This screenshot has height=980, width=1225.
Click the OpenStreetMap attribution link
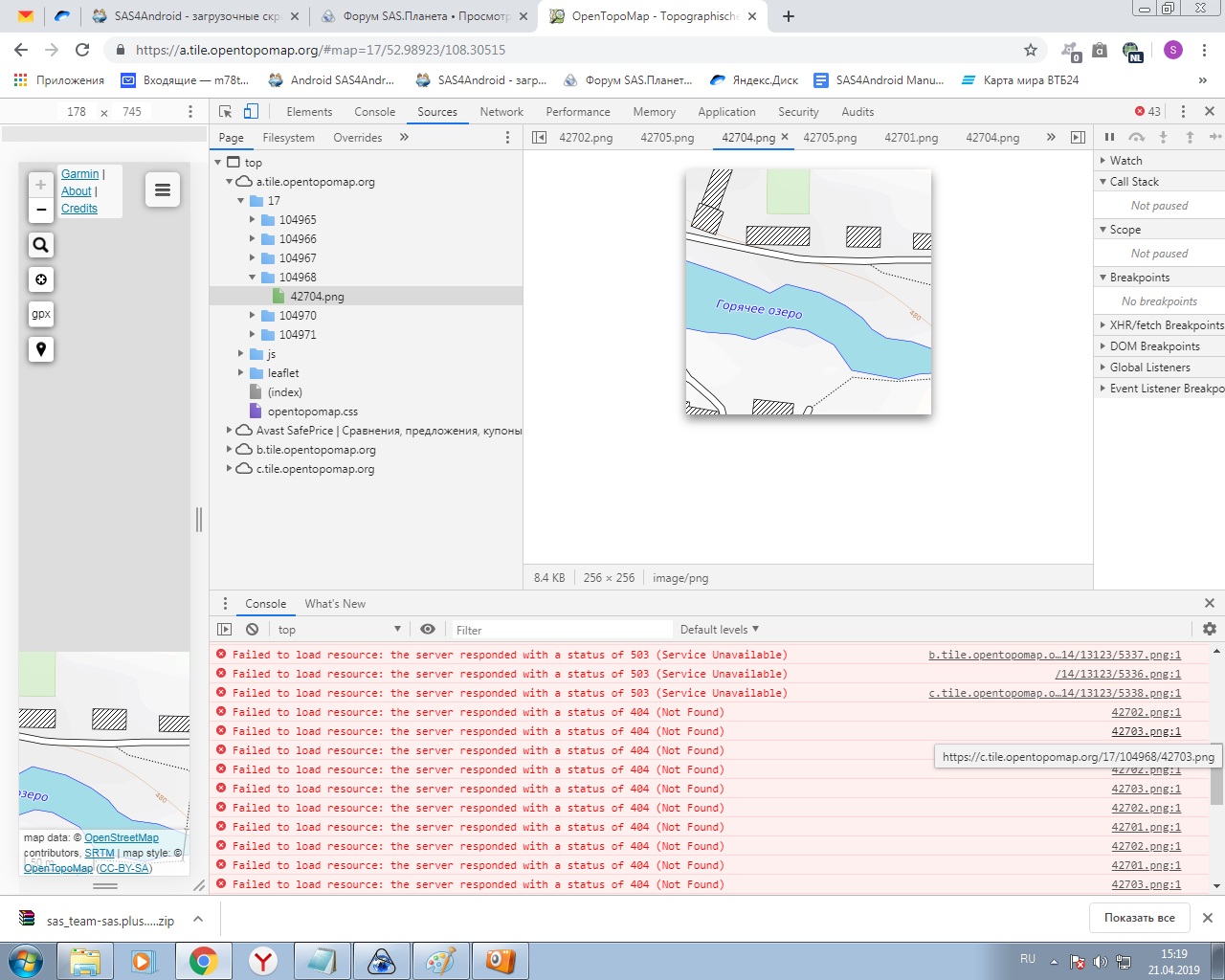122,838
